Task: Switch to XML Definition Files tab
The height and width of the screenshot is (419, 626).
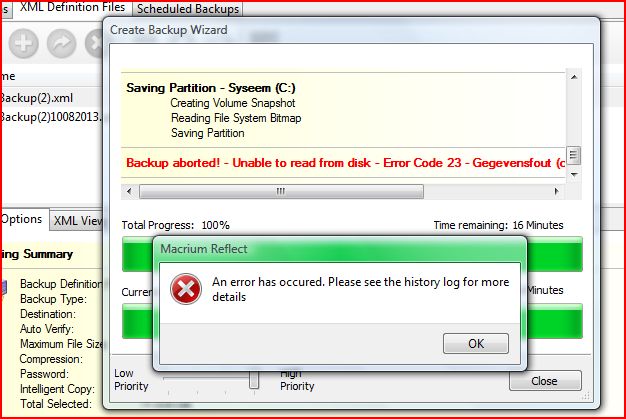Action: click(x=72, y=8)
